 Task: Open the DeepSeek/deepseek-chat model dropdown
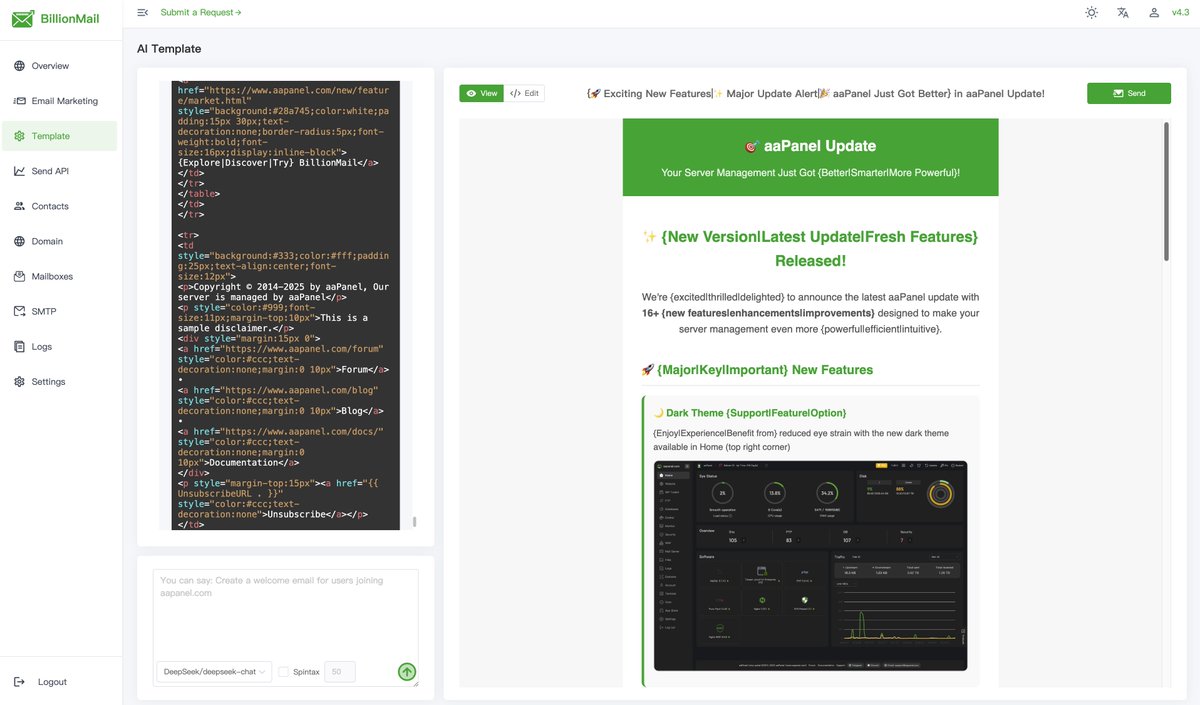click(215, 672)
